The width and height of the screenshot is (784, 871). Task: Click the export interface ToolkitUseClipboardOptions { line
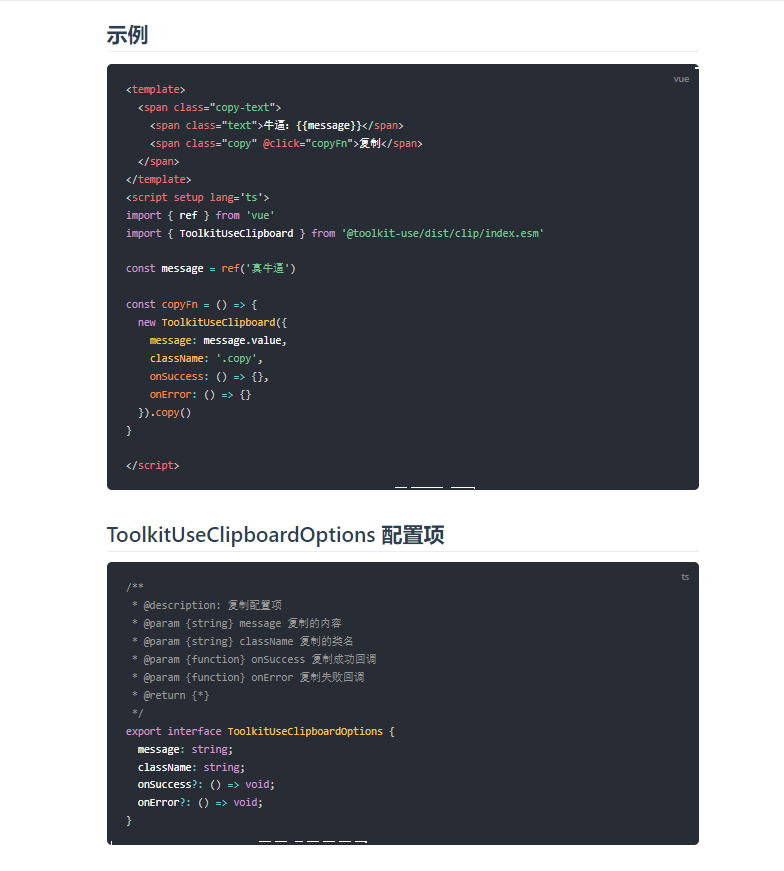[260, 732]
